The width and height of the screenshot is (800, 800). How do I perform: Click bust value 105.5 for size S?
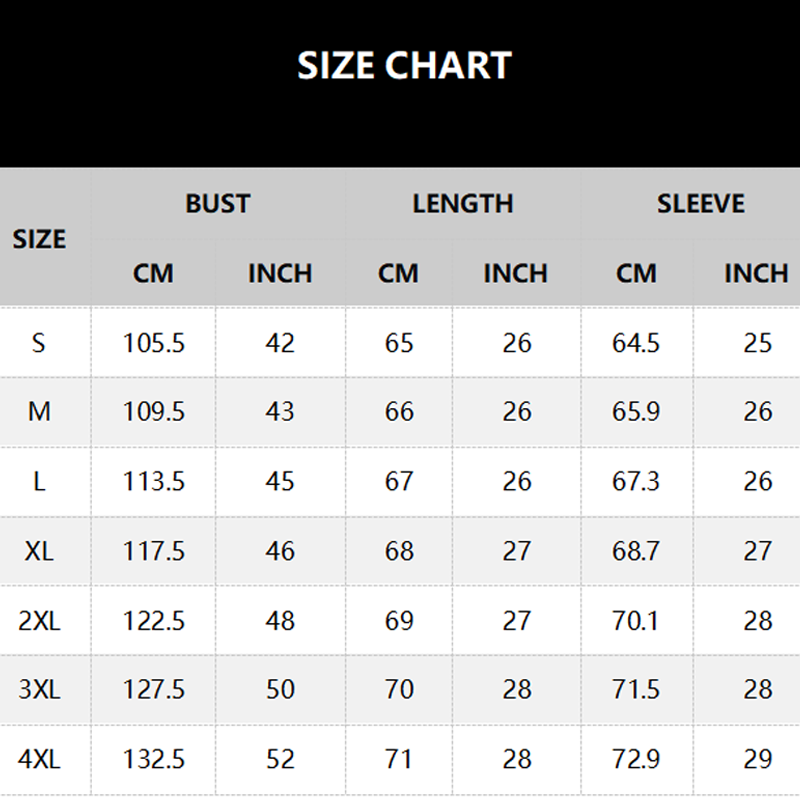[154, 343]
